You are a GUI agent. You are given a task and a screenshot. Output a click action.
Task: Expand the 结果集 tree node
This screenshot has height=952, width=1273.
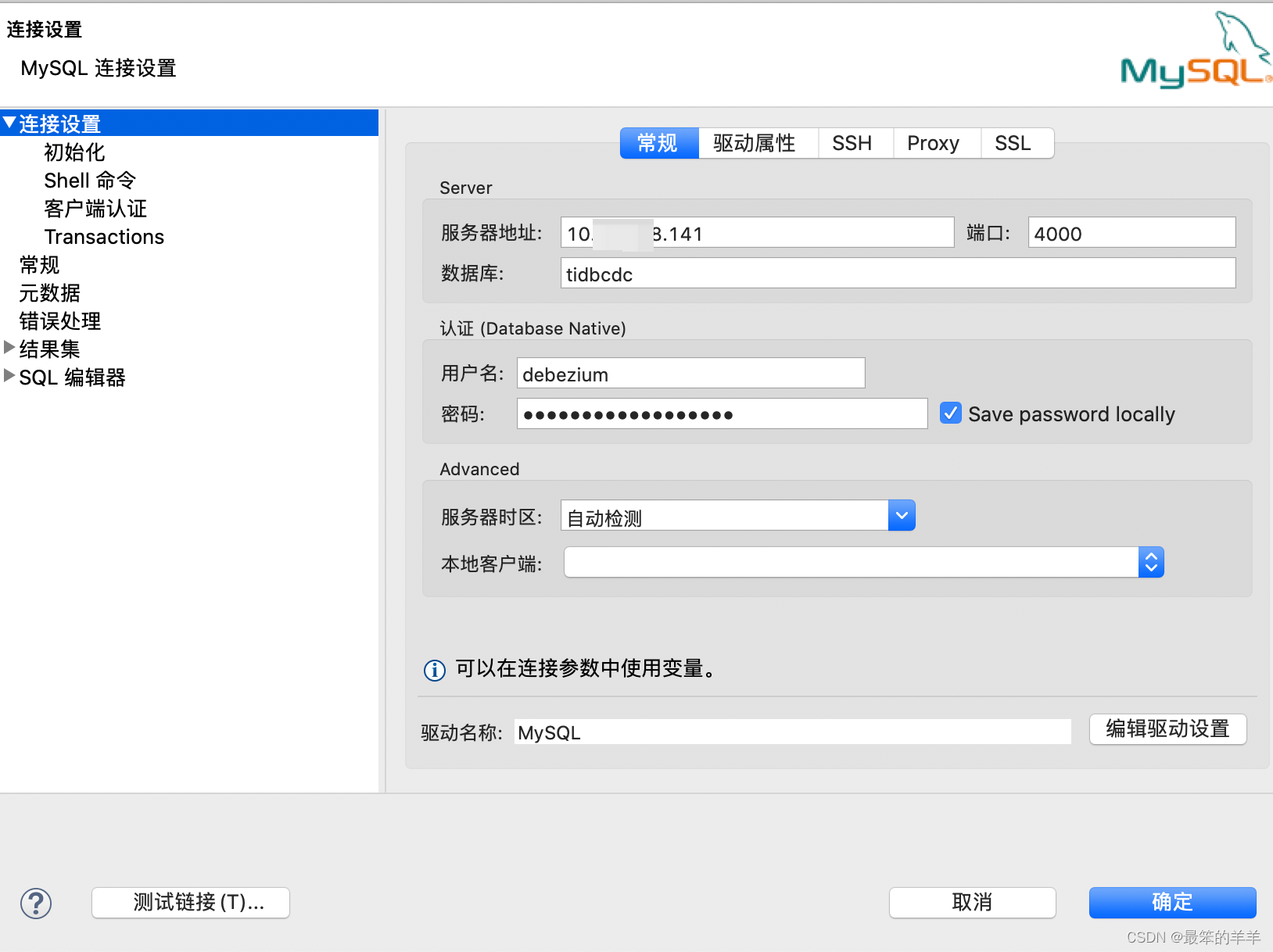pyautogui.click(x=9, y=347)
